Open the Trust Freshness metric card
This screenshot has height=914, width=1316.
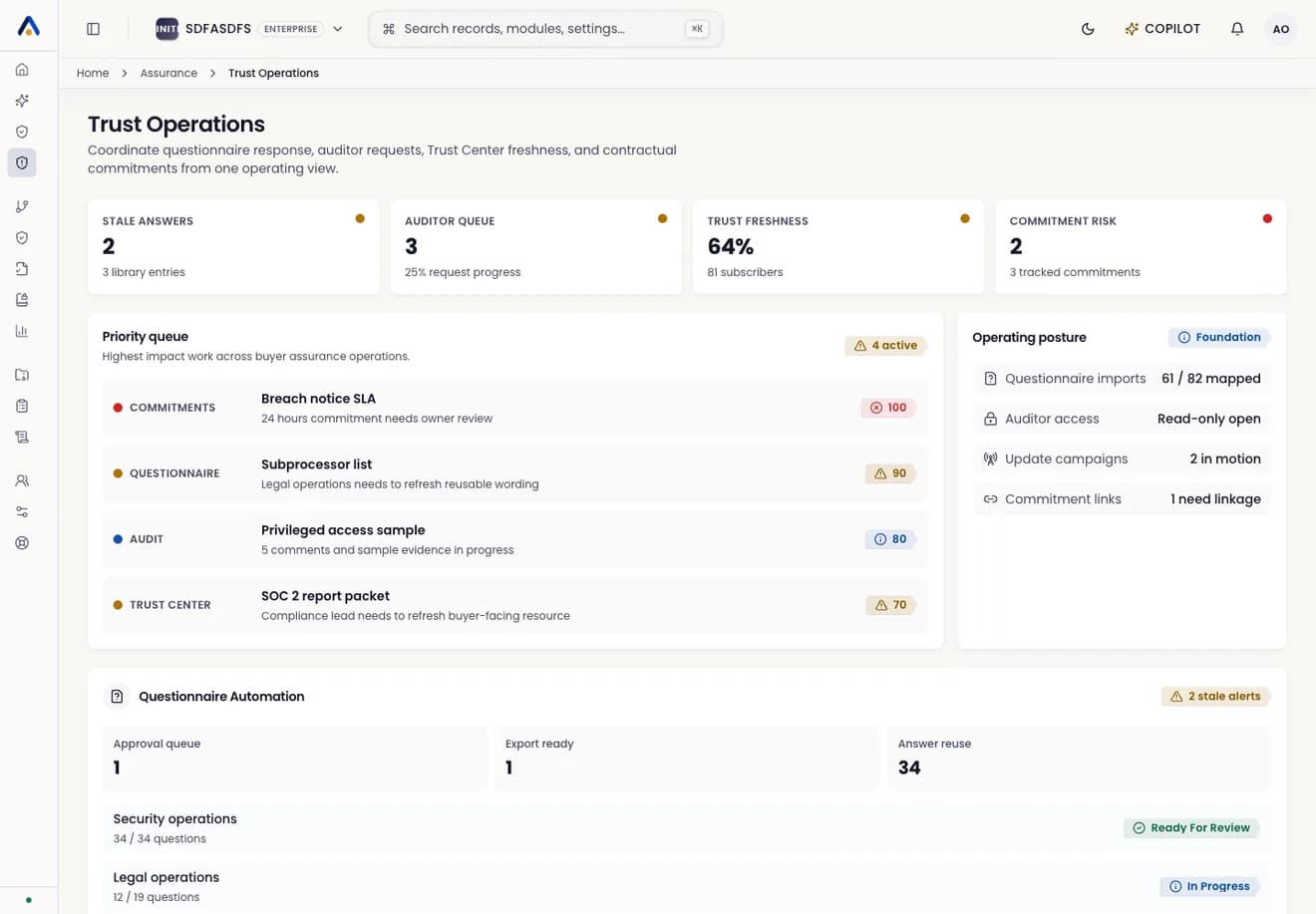[x=838, y=246]
